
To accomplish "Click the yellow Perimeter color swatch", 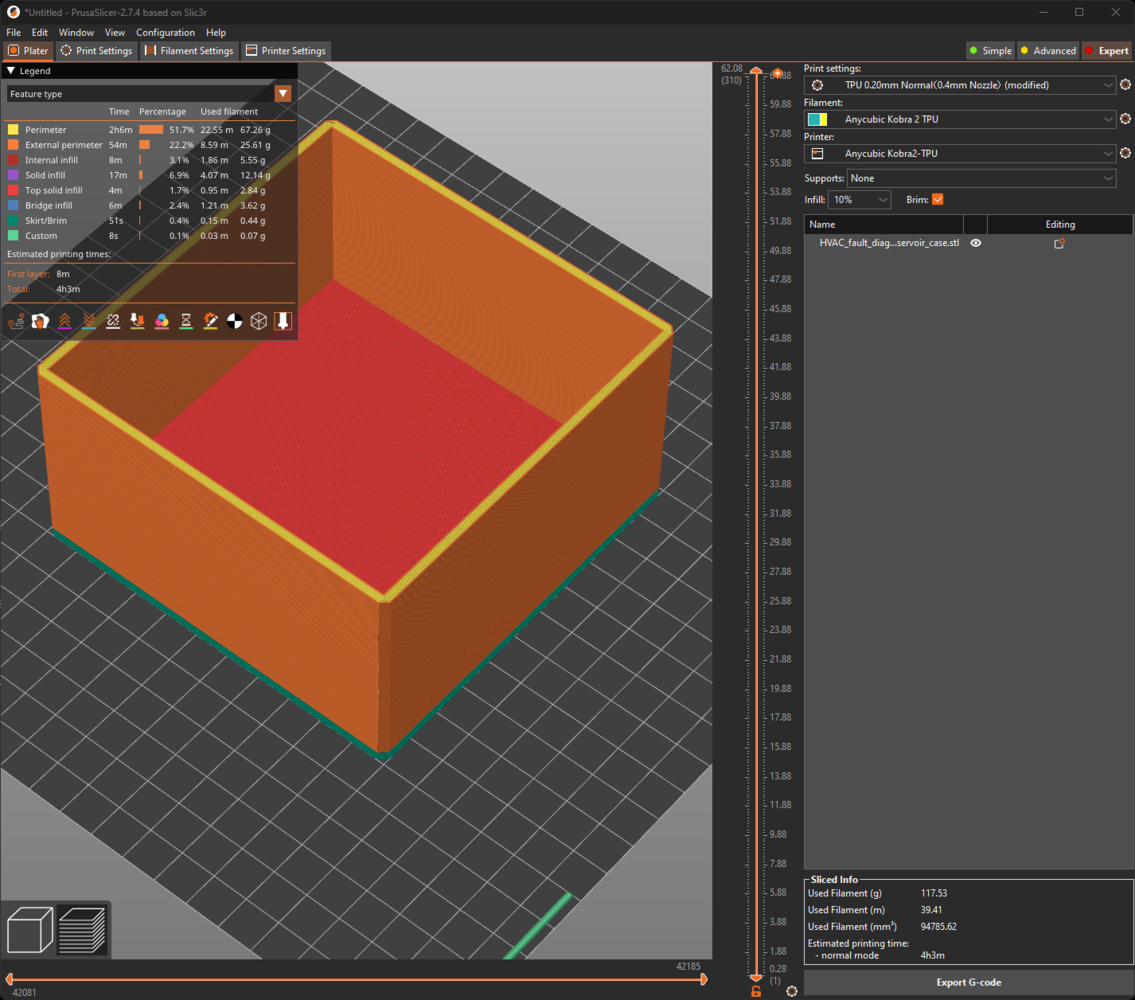I will pyautogui.click(x=13, y=130).
